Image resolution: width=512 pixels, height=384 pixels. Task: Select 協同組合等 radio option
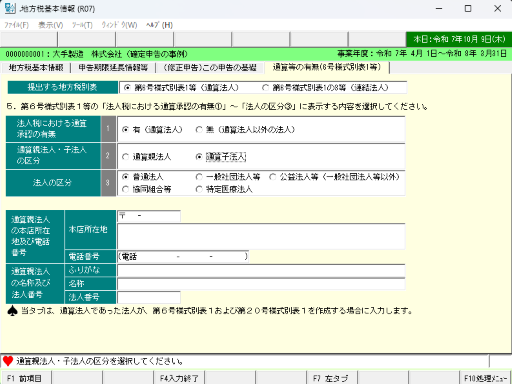point(147,189)
